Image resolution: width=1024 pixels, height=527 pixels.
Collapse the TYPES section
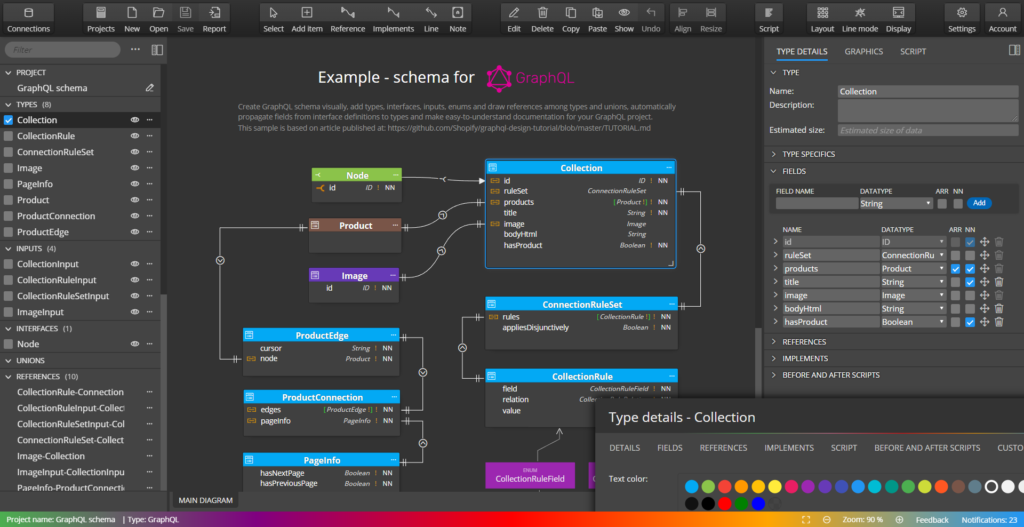(x=8, y=104)
